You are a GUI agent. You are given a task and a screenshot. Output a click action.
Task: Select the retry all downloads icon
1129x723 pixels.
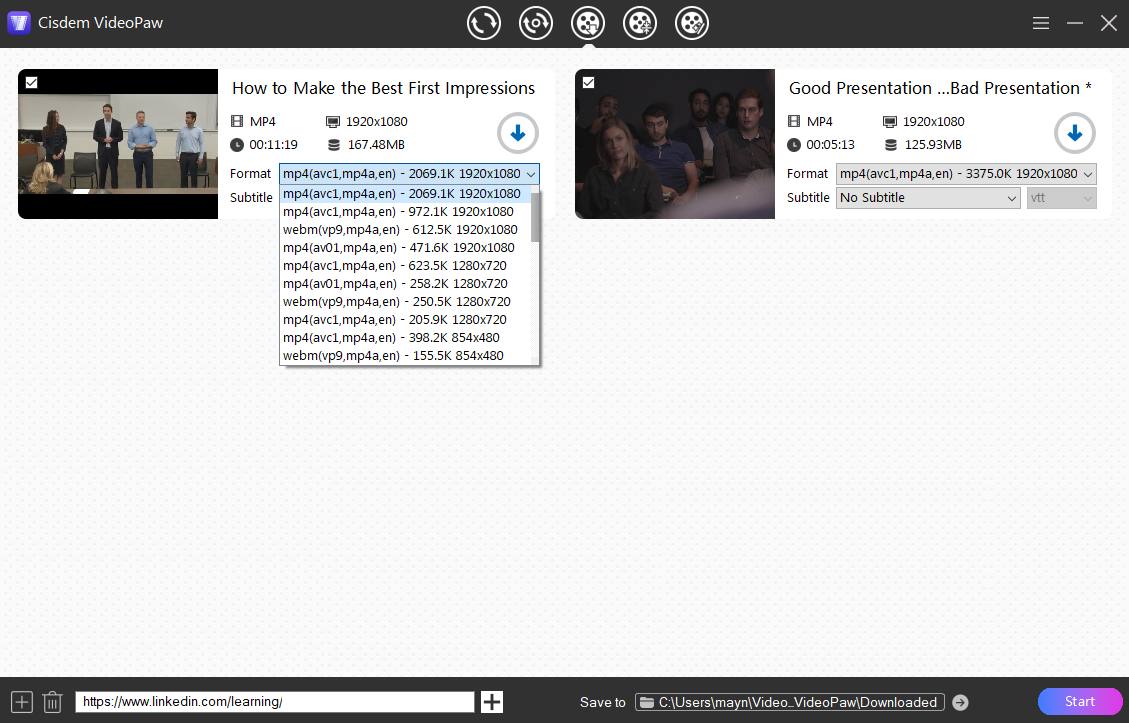(x=536, y=22)
